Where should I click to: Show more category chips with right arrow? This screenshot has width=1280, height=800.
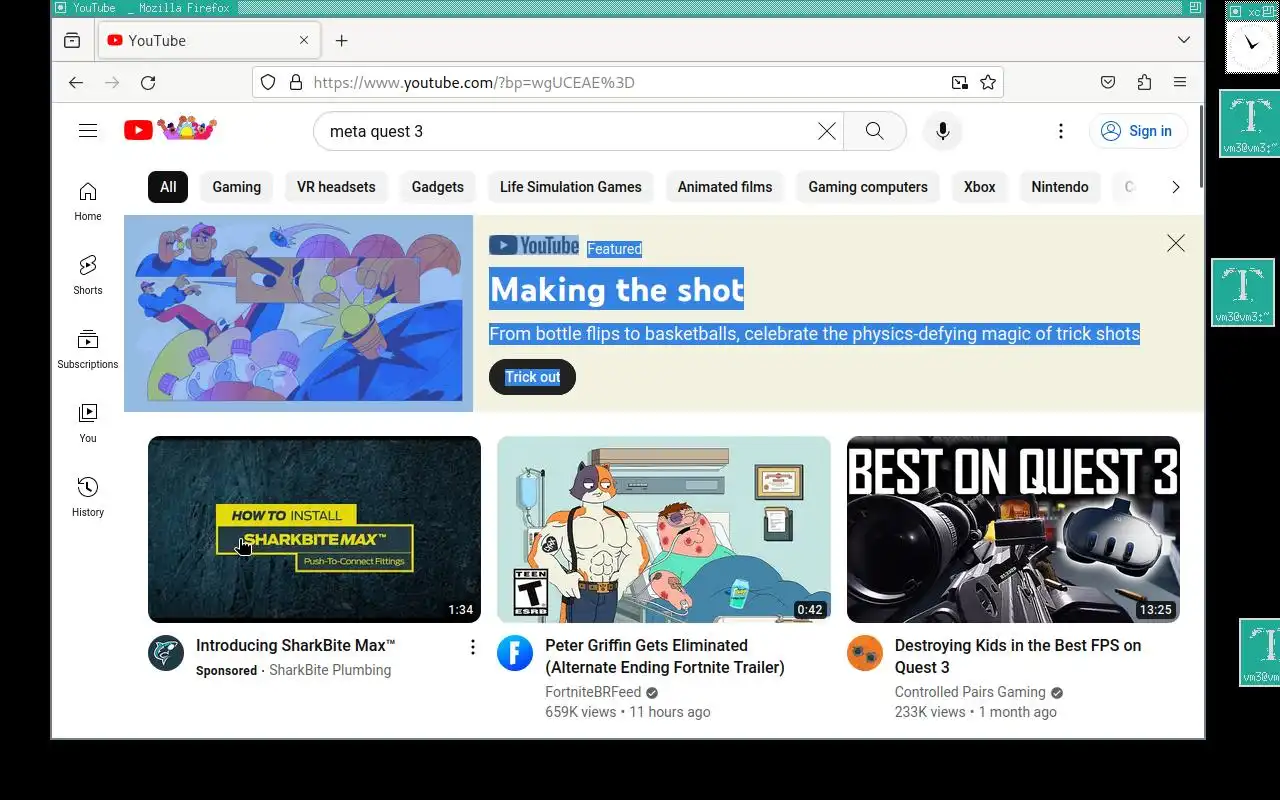(x=1176, y=187)
